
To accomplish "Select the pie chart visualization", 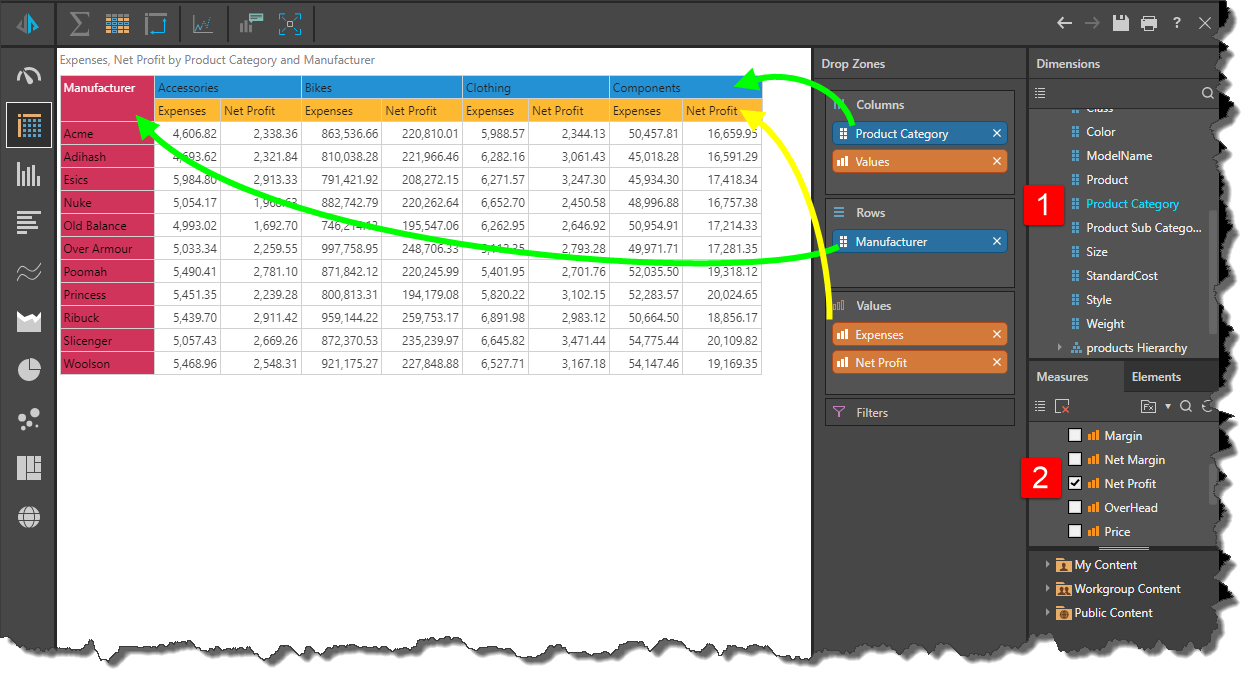I will tap(29, 370).
